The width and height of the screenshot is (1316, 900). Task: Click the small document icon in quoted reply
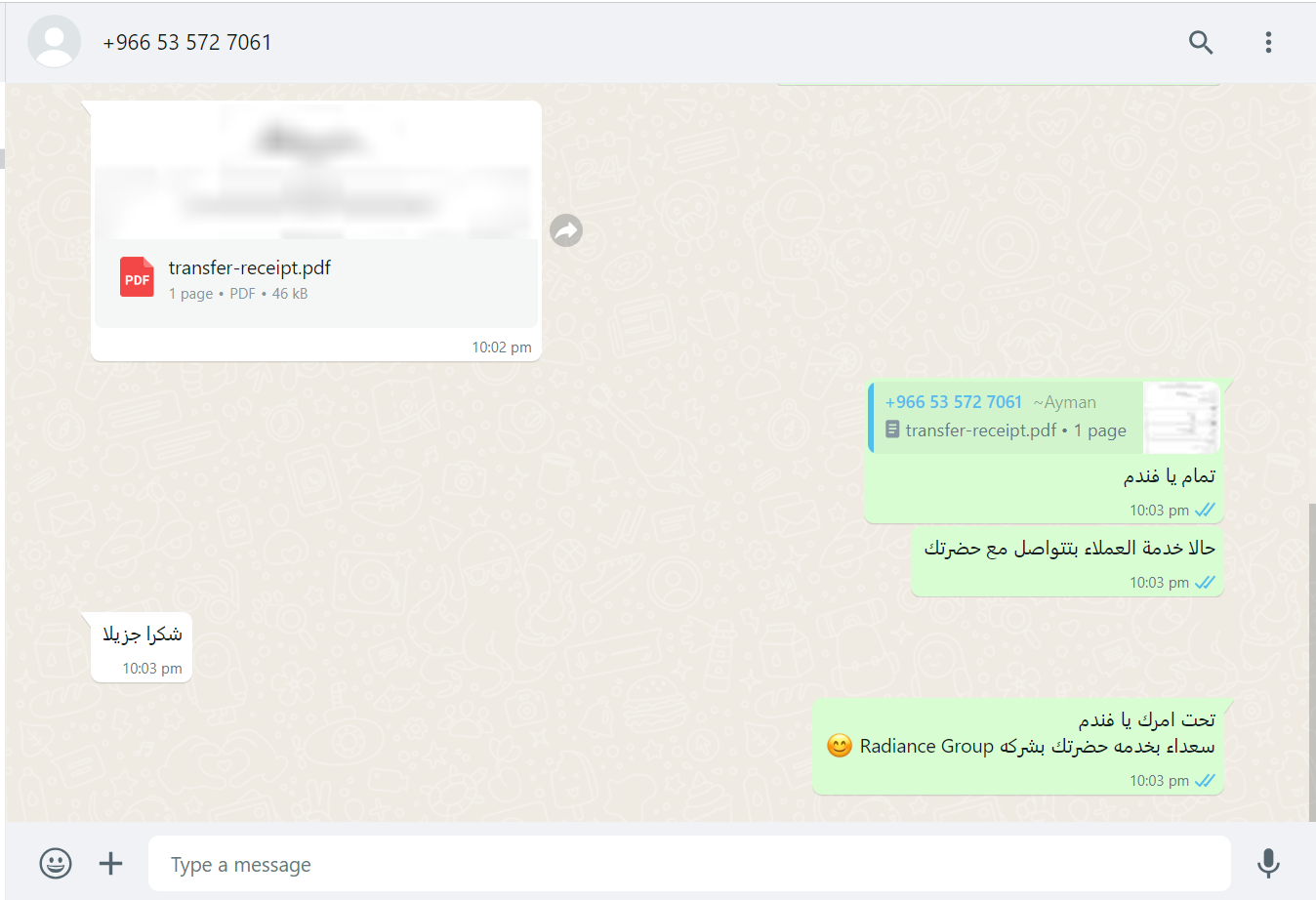[x=892, y=430]
